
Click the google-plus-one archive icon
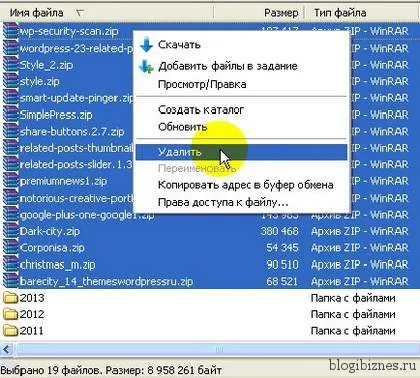coord(11,215)
